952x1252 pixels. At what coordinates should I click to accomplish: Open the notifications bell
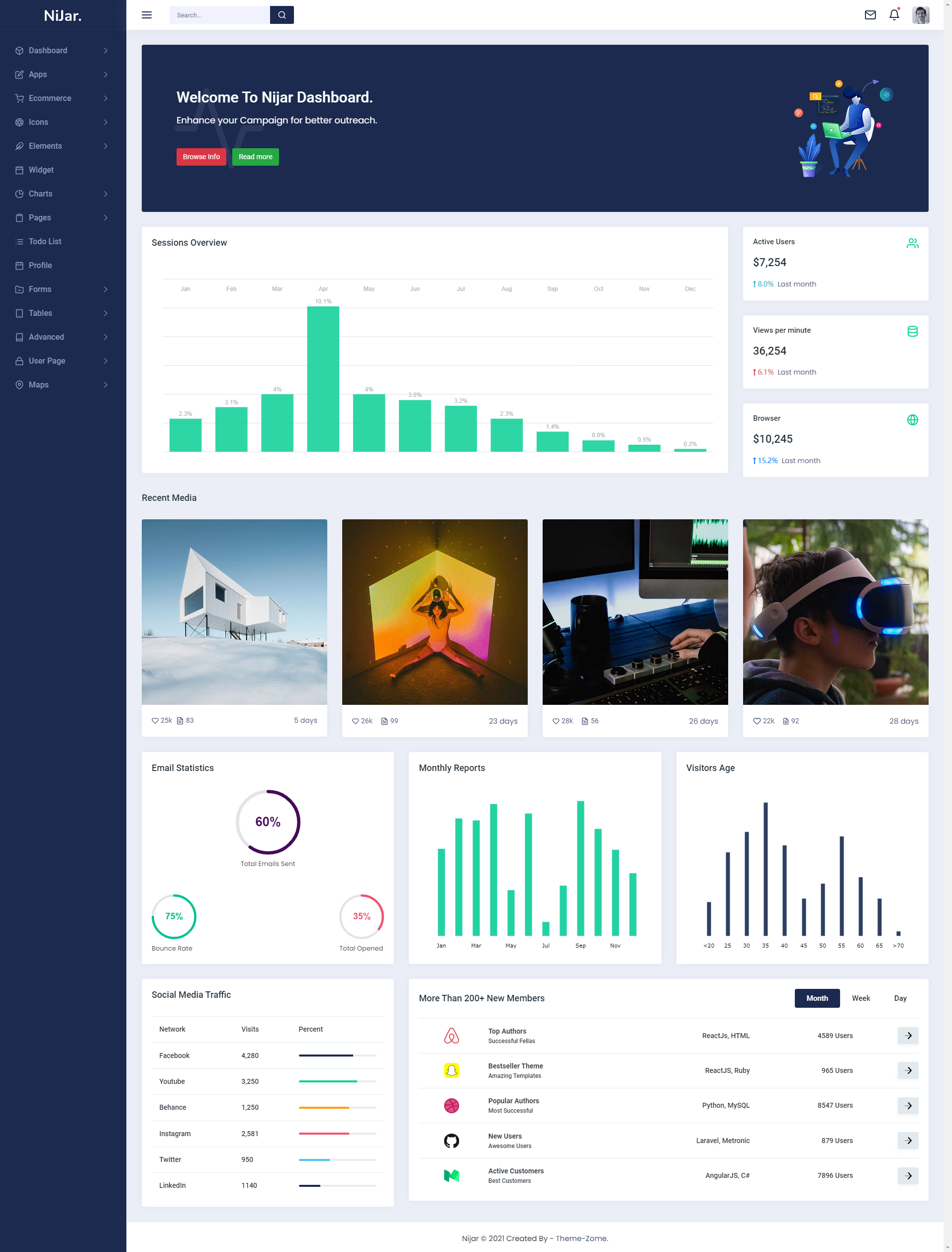click(x=894, y=15)
